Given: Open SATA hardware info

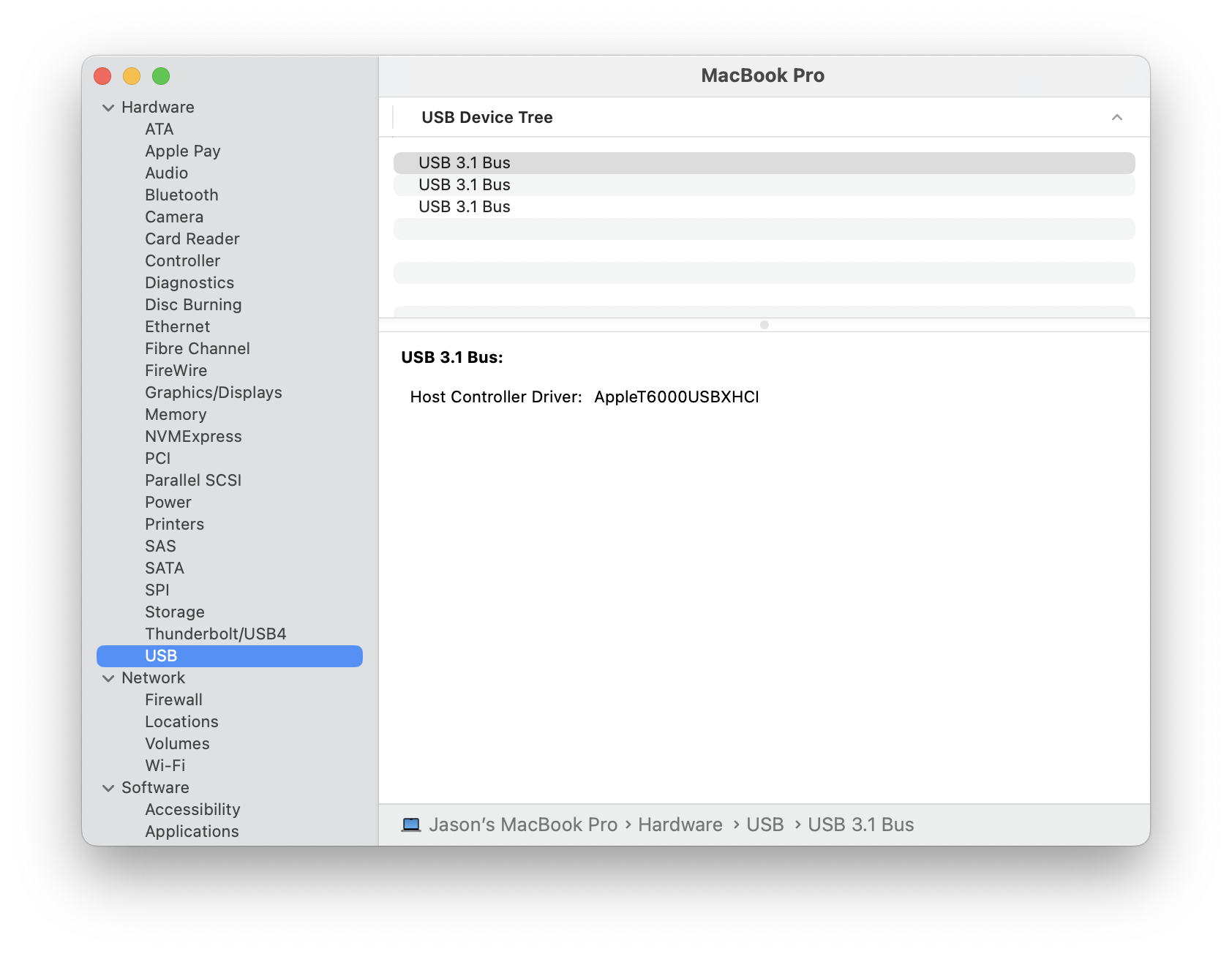Looking at the screenshot, I should click(x=164, y=568).
